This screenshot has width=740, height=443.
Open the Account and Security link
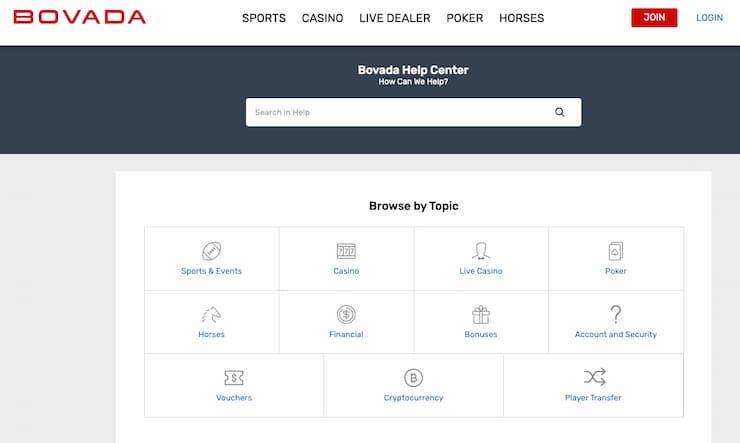point(615,334)
